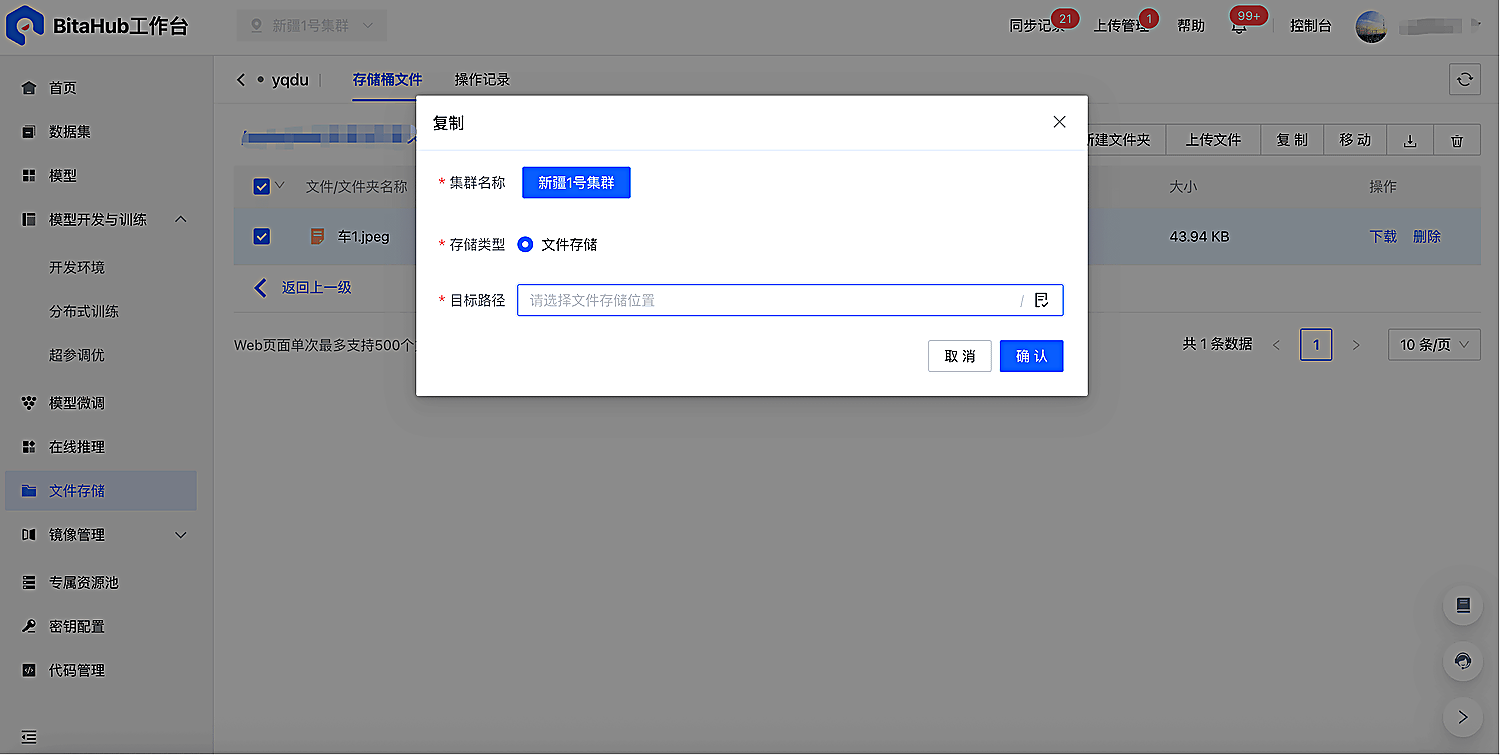
Task: Click the floating right-arrow button
Action: [x=1463, y=716]
